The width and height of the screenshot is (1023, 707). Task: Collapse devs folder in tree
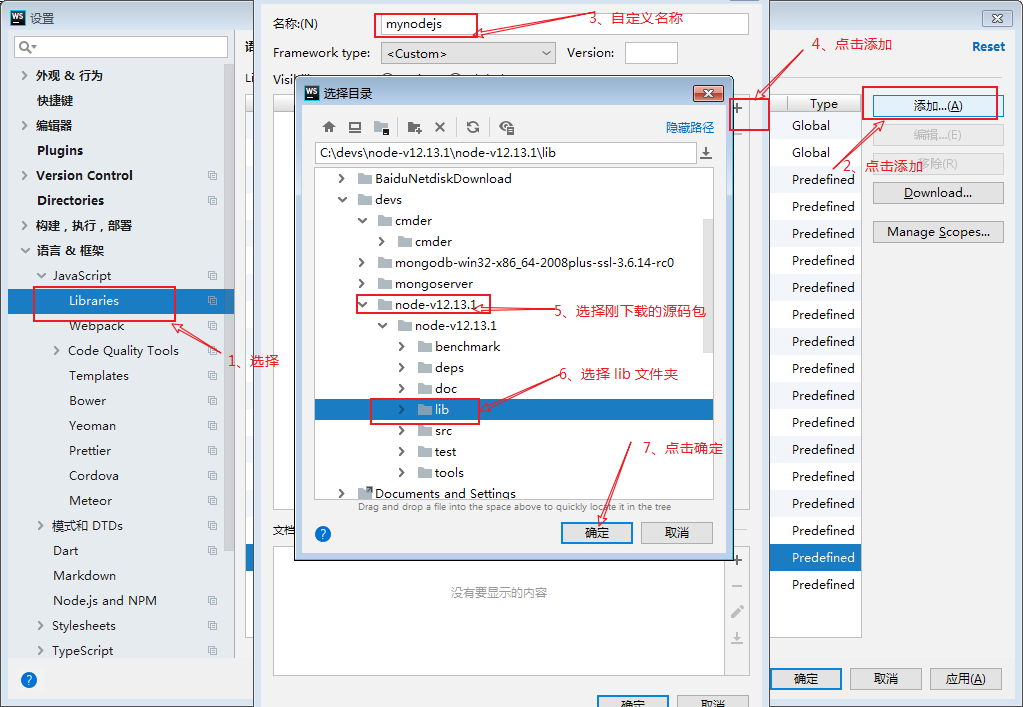(343, 200)
